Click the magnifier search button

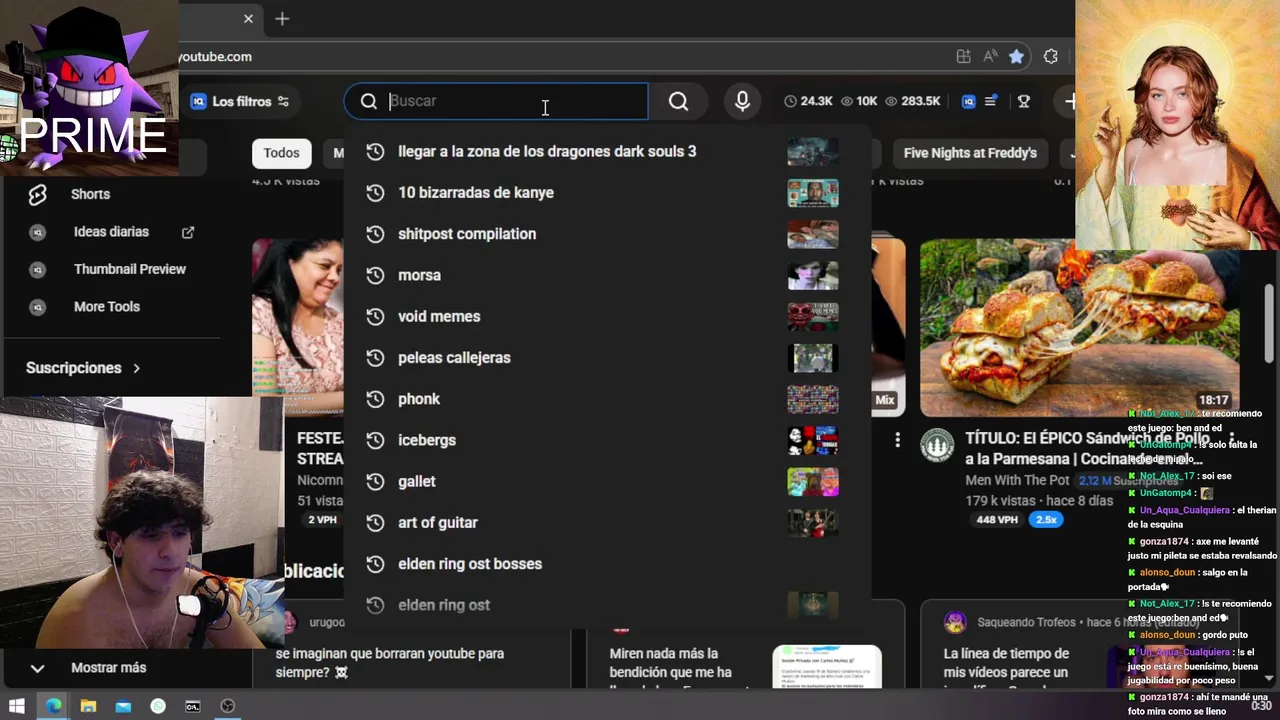tap(678, 101)
